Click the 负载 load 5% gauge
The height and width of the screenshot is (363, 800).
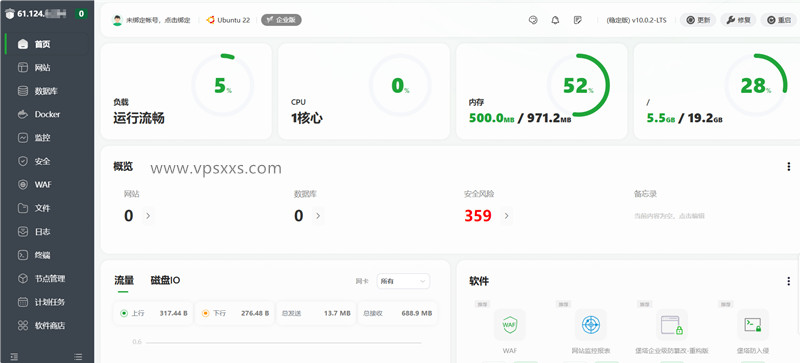point(222,85)
